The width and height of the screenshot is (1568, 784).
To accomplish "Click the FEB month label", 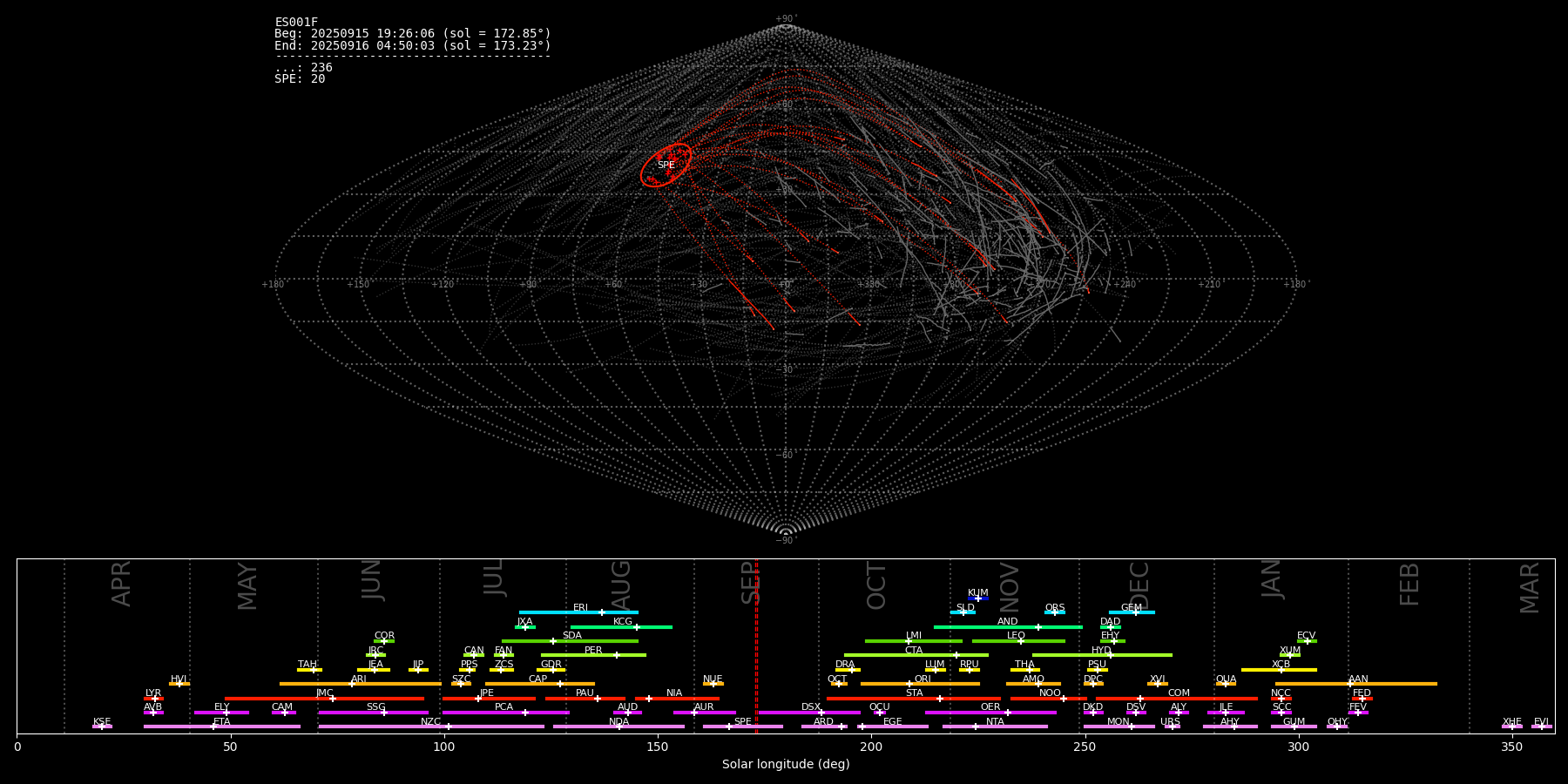I will click(1409, 584).
